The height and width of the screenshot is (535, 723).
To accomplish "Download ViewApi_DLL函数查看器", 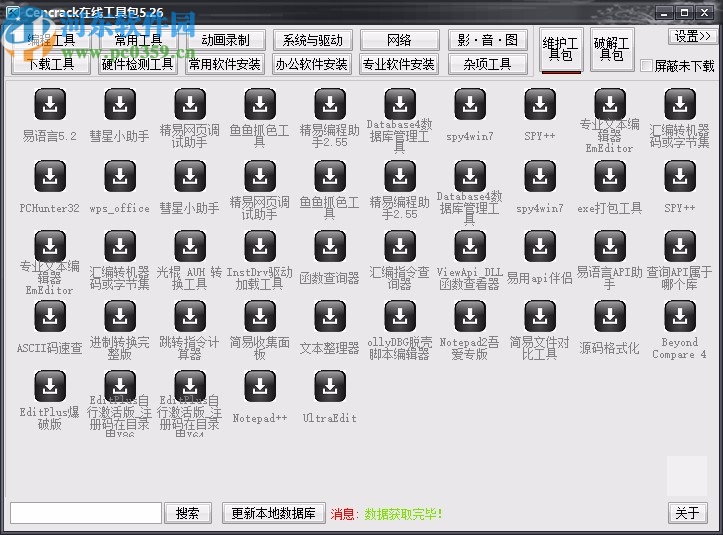I will point(470,246).
